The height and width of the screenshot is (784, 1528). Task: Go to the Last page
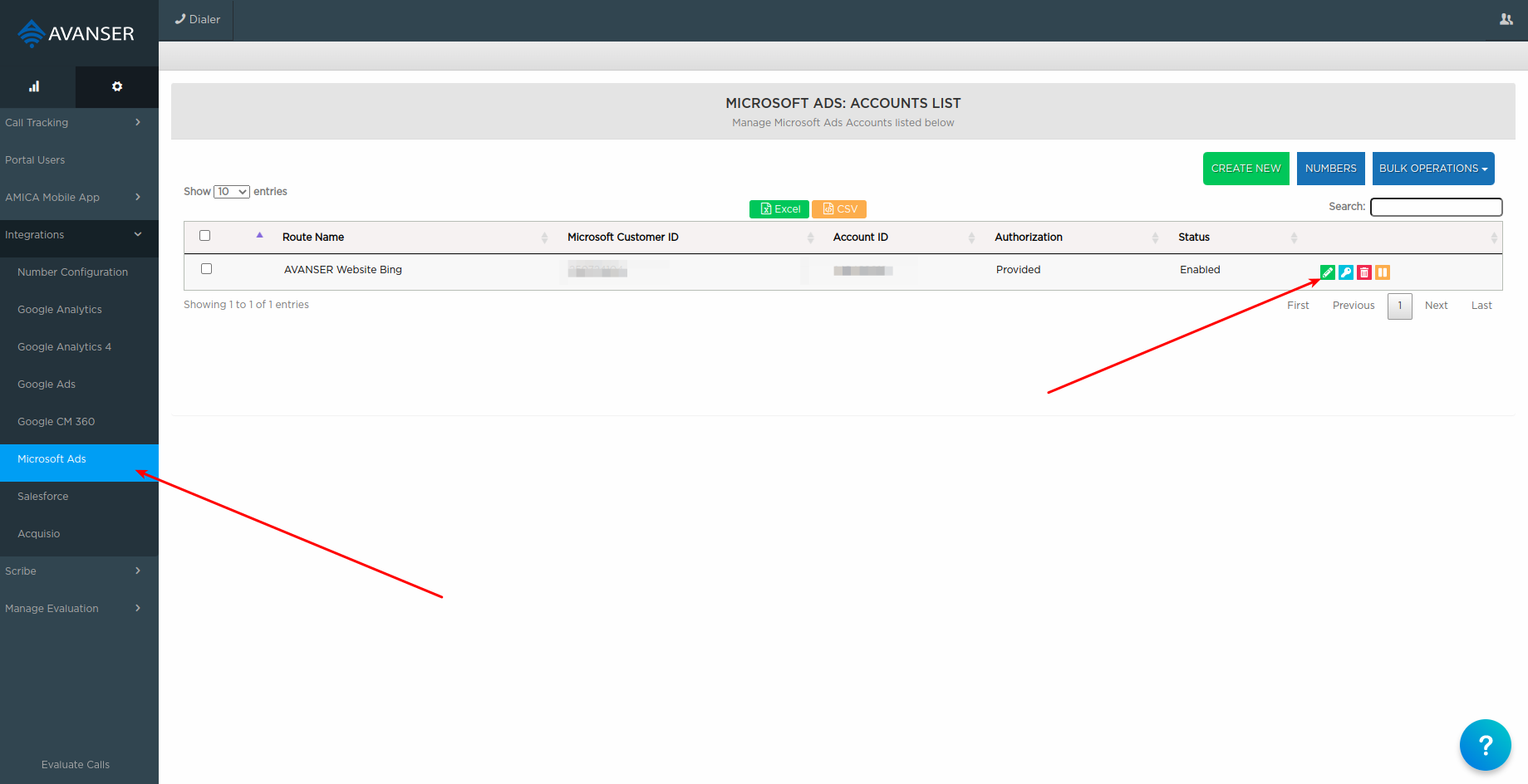tap(1481, 306)
